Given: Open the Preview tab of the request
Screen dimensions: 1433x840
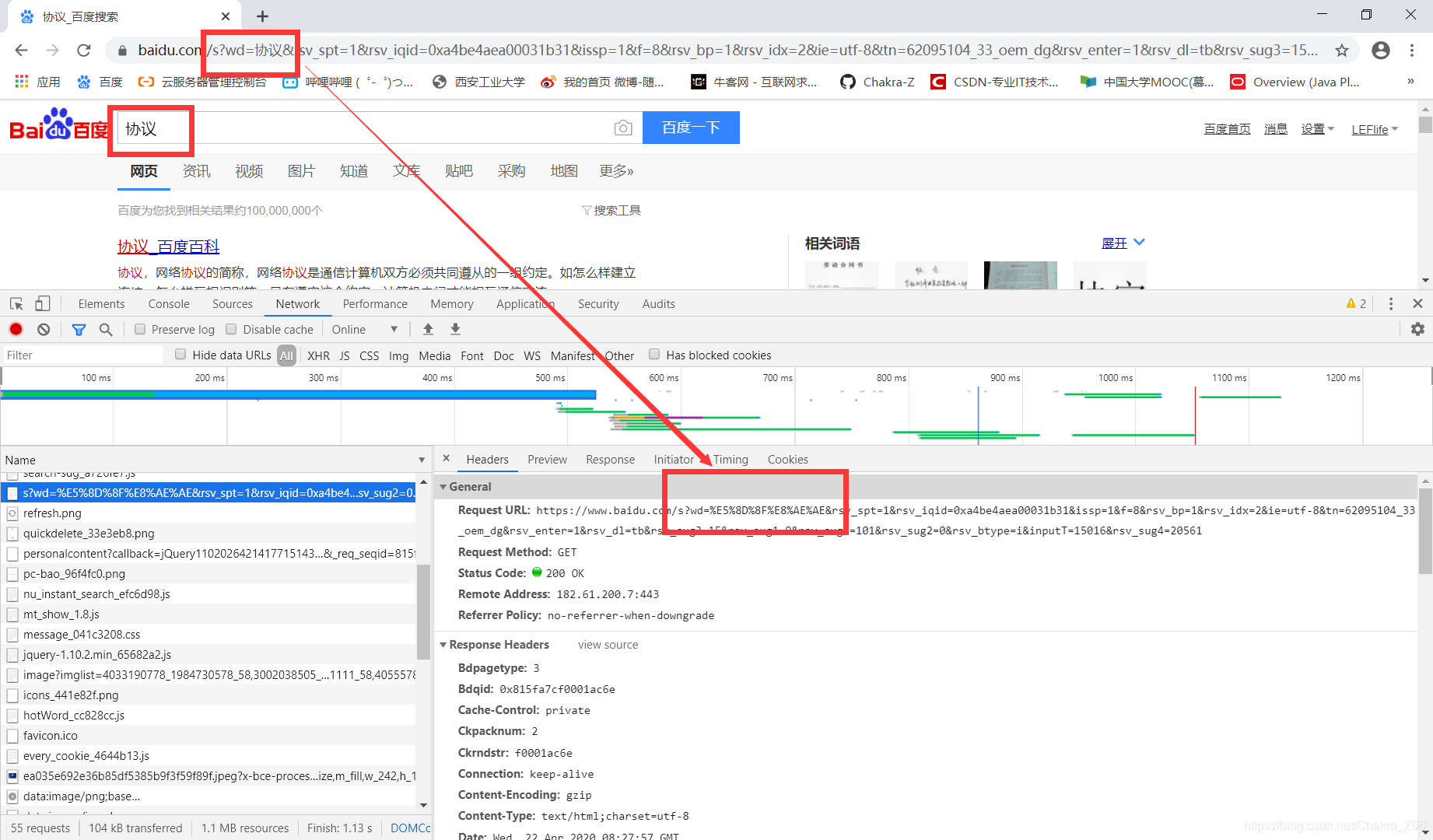Looking at the screenshot, I should pos(547,460).
